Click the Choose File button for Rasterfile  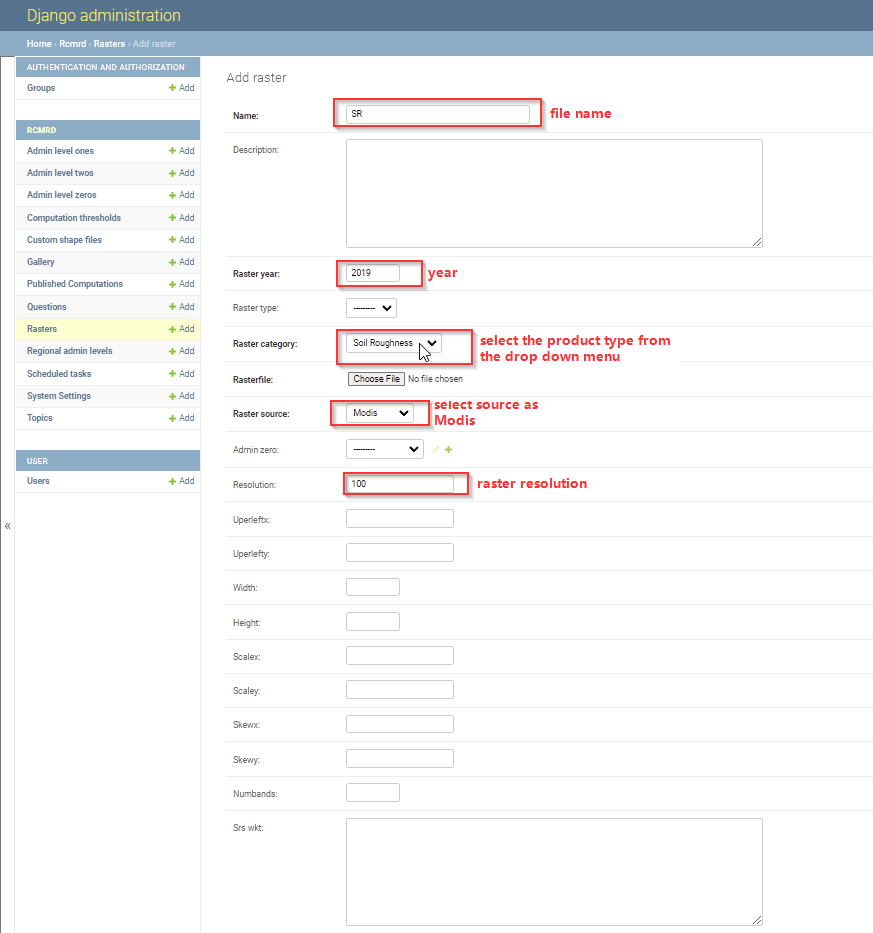tap(376, 379)
